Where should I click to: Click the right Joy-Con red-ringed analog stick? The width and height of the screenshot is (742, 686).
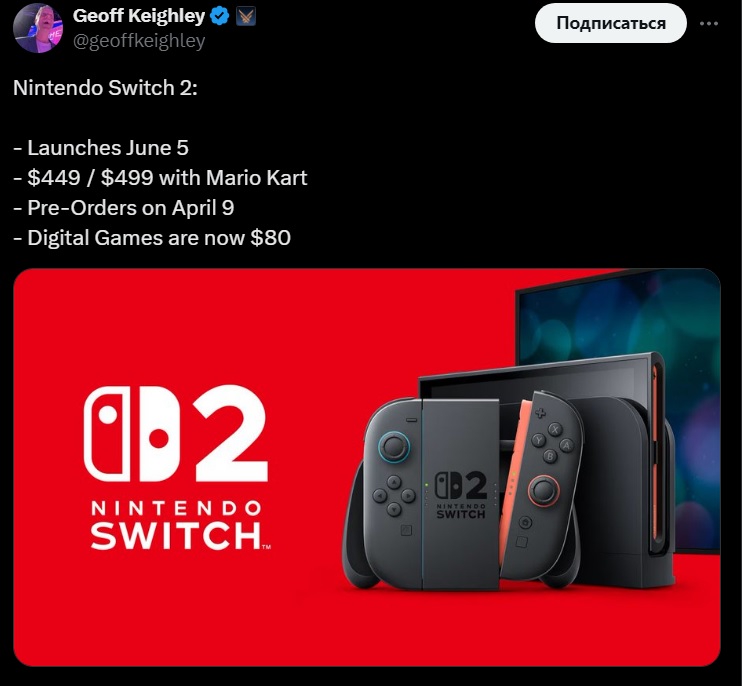(x=543, y=491)
